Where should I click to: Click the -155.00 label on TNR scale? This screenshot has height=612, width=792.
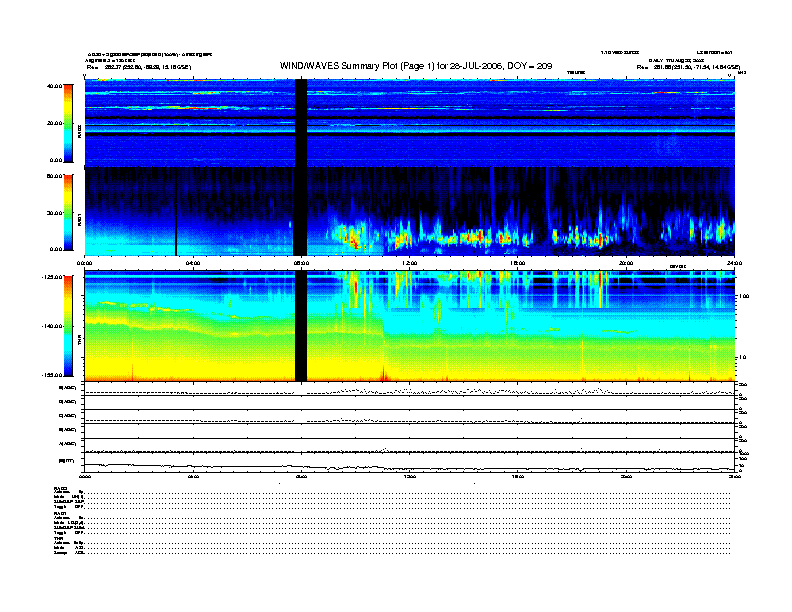pos(52,375)
